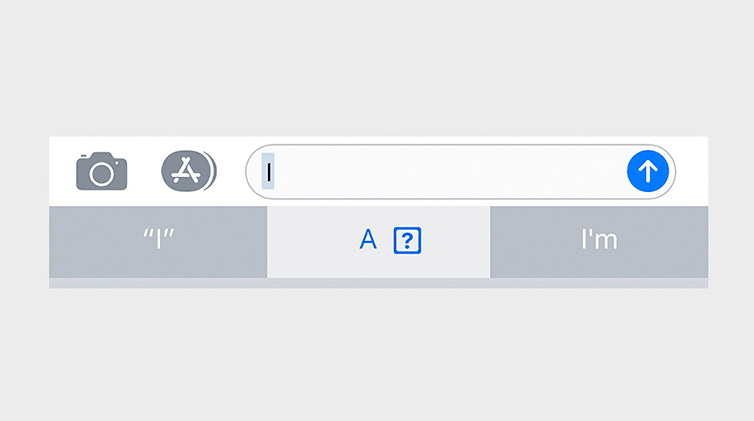The image size is (754, 421).
Task: Choose the quoted "I" prediction
Action: click(x=158, y=239)
